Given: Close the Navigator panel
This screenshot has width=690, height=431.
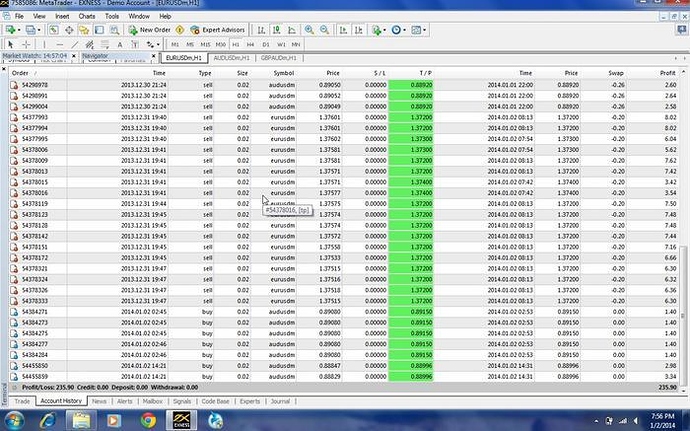Looking at the screenshot, I should click(154, 56).
